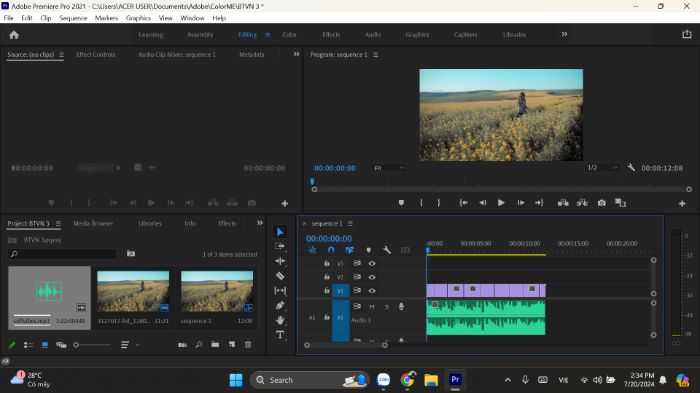Viewport: 700px width, 393px height.
Task: Toggle Snap magnet in timeline
Action: 331,250
